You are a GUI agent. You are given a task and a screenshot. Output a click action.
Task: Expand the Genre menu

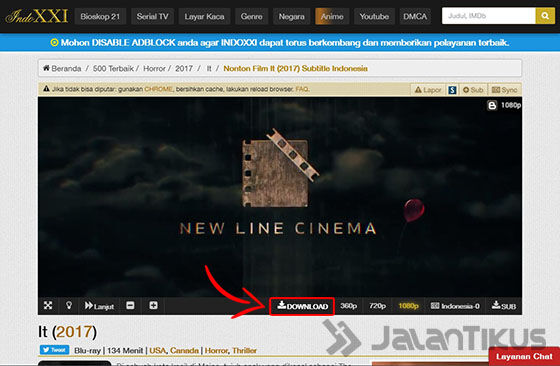[x=251, y=16]
